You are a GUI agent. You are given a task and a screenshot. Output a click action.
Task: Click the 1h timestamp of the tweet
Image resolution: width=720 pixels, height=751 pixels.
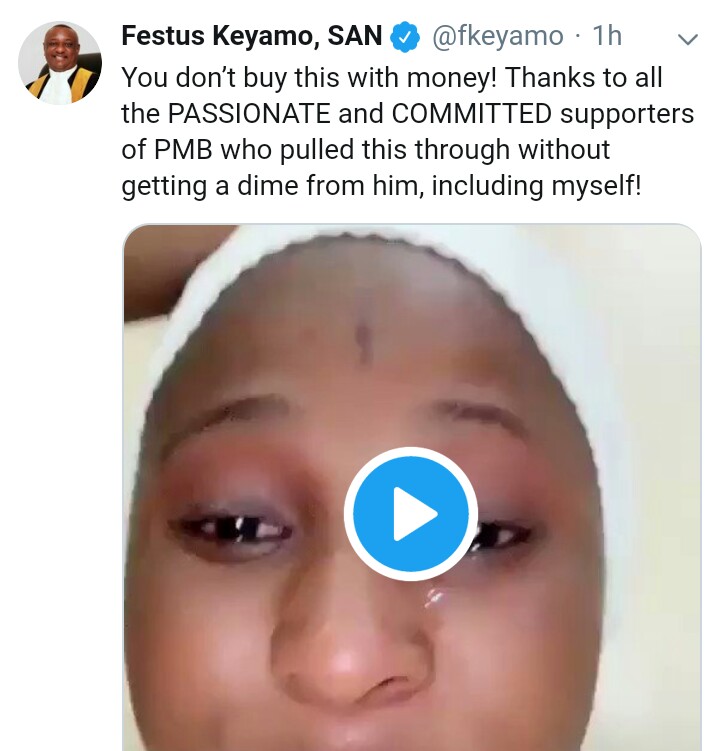[x=606, y=37]
